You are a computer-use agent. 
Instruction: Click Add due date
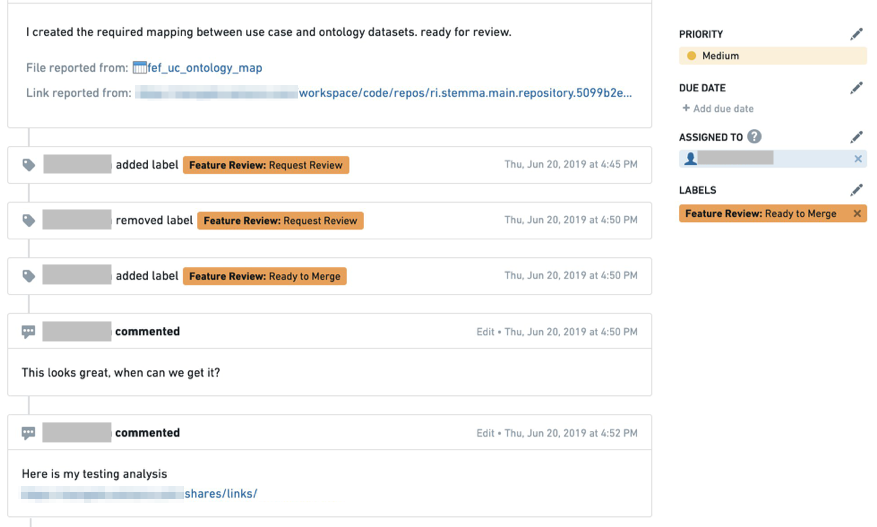tap(718, 109)
